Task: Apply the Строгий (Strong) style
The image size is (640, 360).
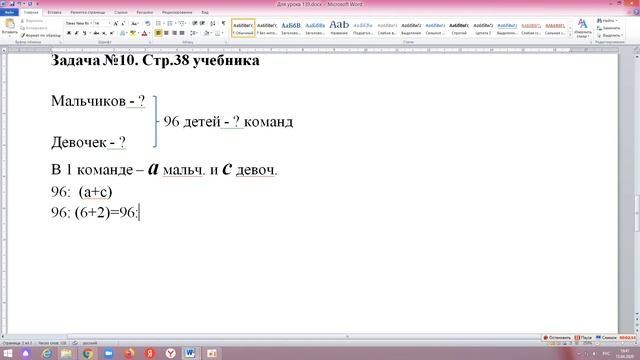Action: (459, 28)
